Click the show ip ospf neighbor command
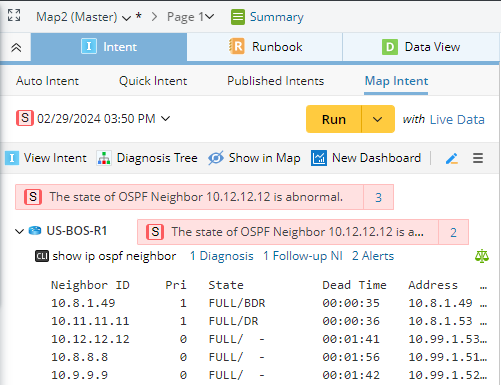Image resolution: width=501 pixels, height=385 pixels. [114, 256]
